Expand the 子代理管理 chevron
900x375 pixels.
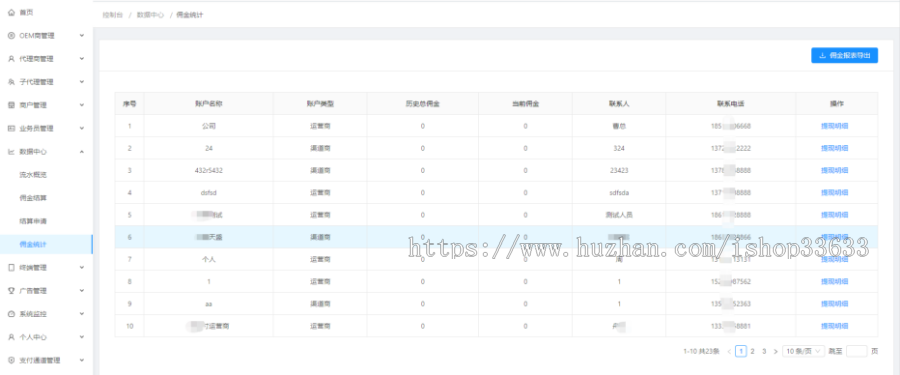point(82,82)
